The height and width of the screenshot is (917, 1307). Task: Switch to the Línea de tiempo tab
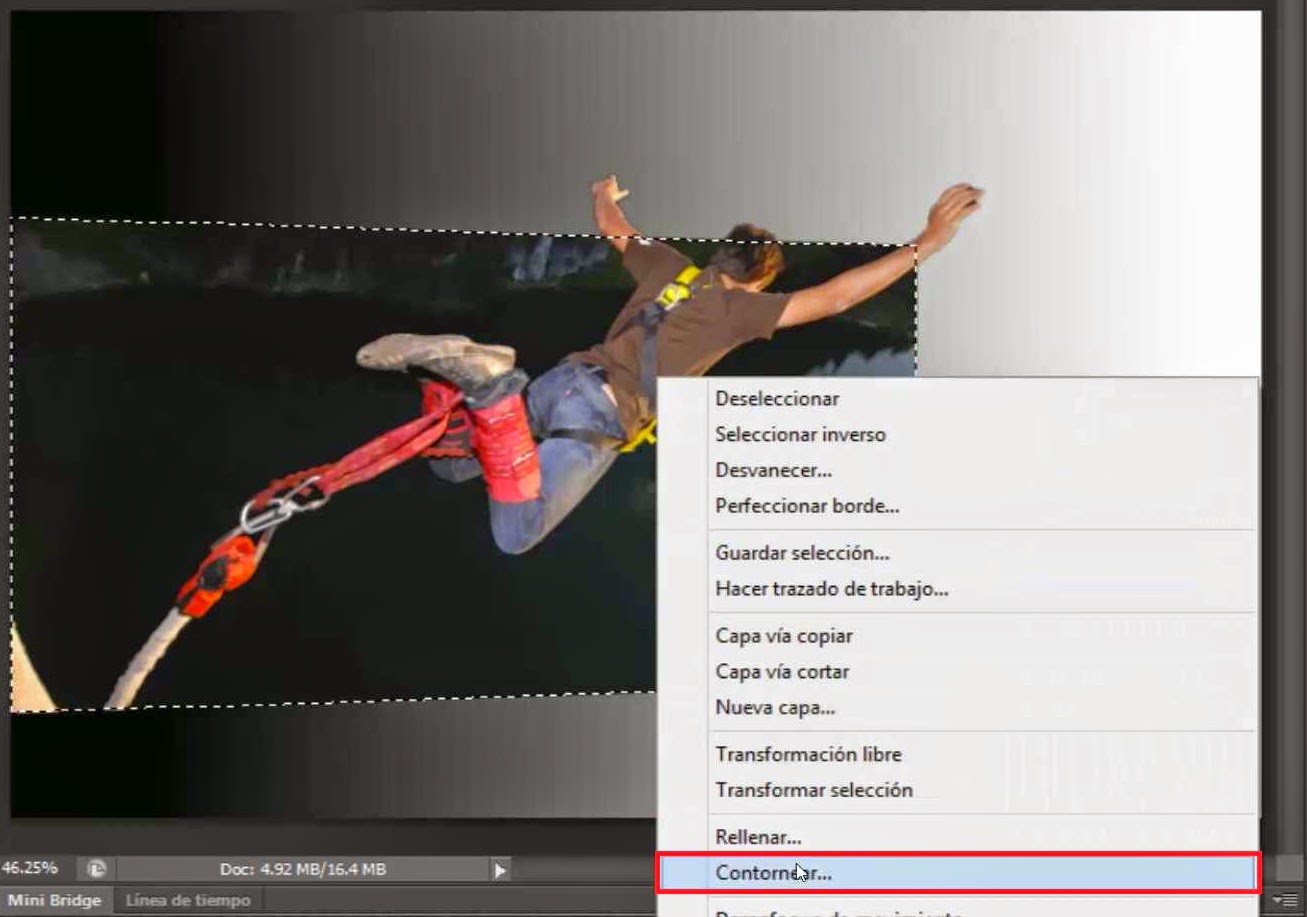tap(187, 900)
